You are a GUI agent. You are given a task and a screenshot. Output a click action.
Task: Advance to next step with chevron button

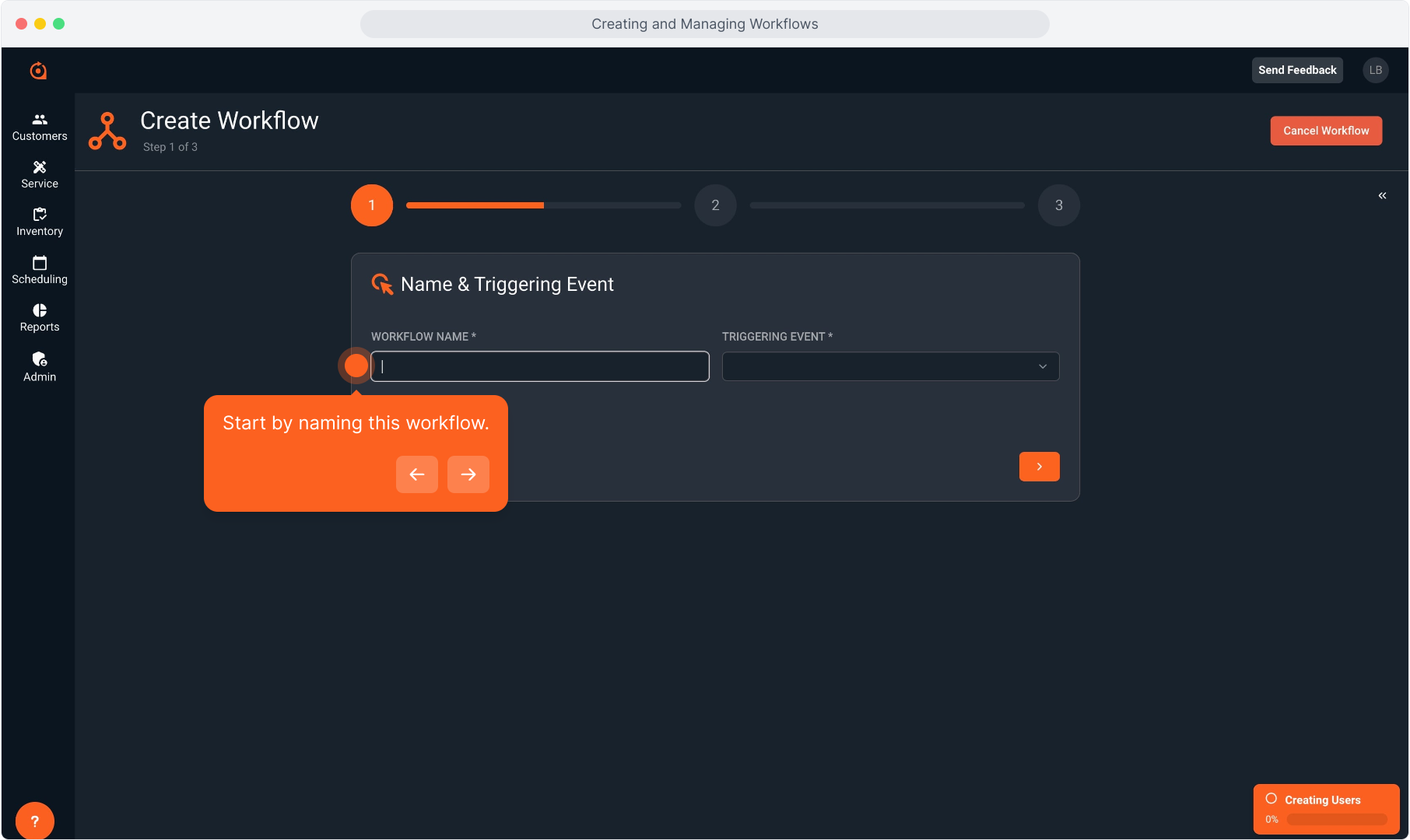pyautogui.click(x=1039, y=467)
